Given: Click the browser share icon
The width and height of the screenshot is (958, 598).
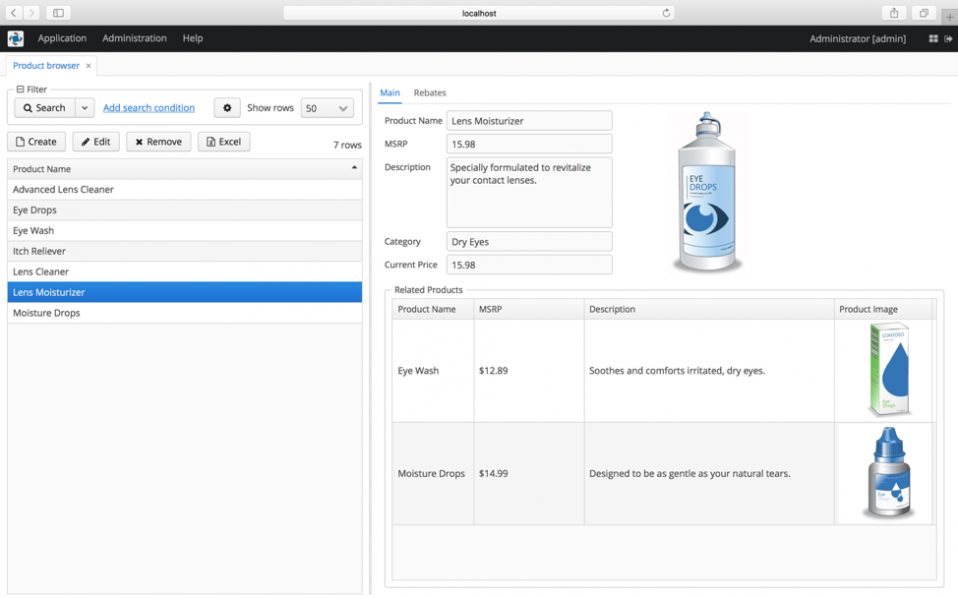Looking at the screenshot, I should click(894, 13).
